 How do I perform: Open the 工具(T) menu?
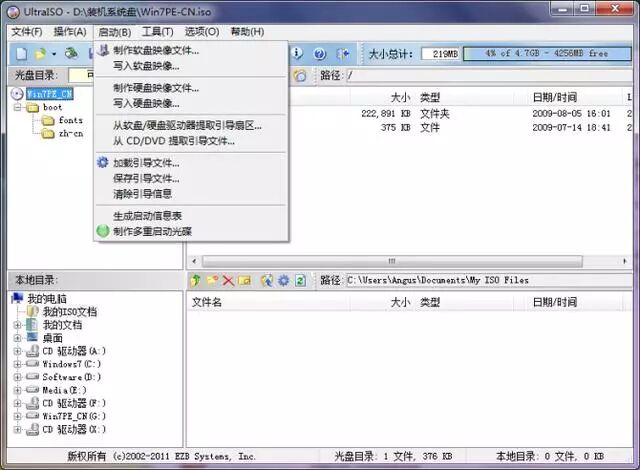pyautogui.click(x=158, y=32)
